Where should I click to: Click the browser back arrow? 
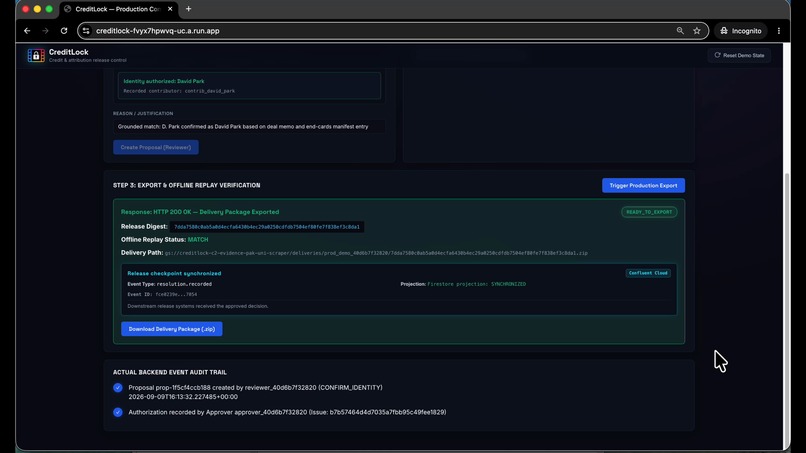point(27,31)
